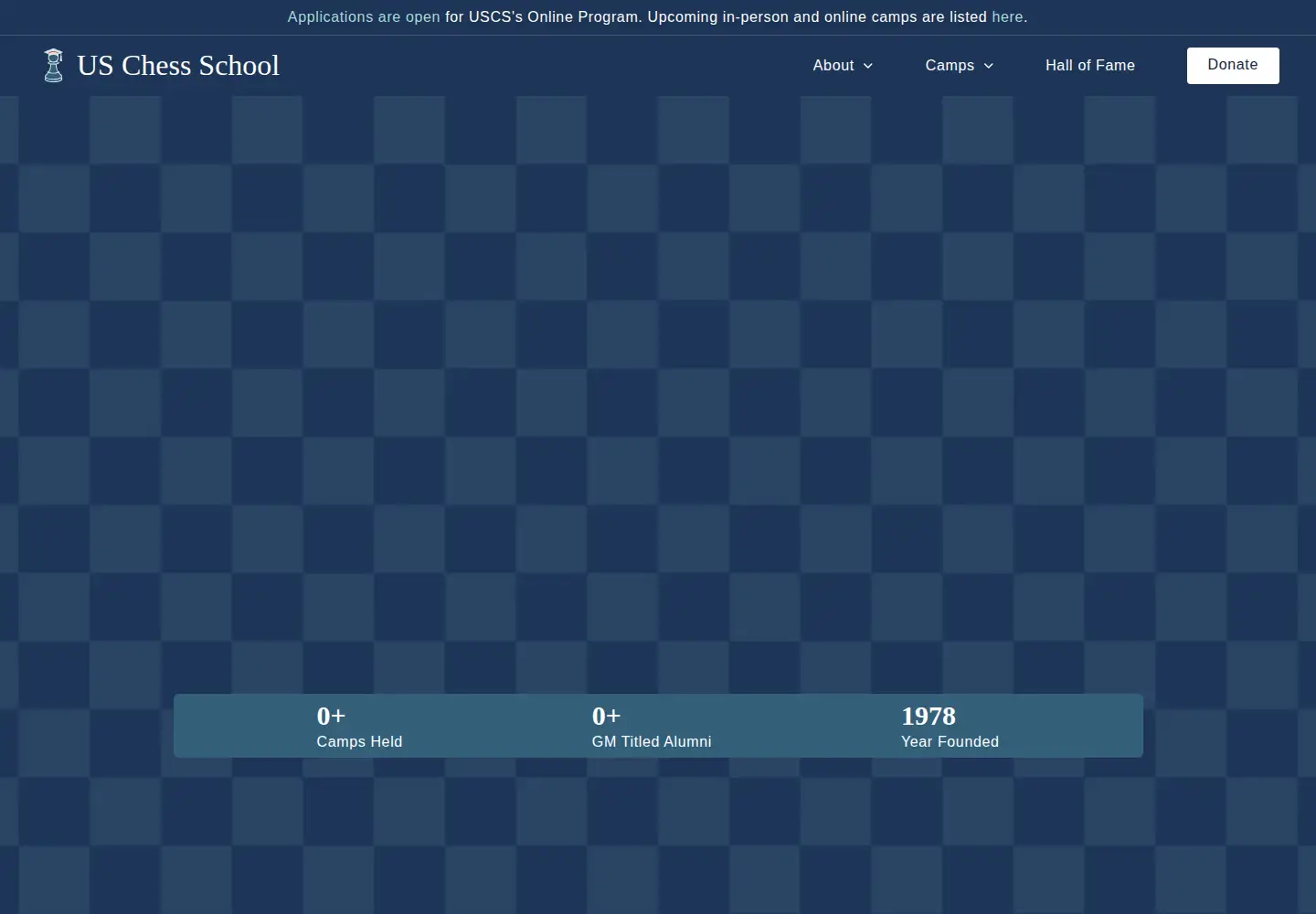Follow the 'Applications are open' link
This screenshot has width=1316, height=914.
(x=364, y=16)
